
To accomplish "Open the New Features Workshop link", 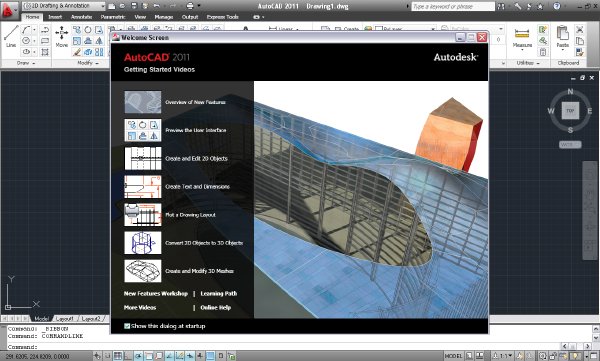I will (156, 294).
